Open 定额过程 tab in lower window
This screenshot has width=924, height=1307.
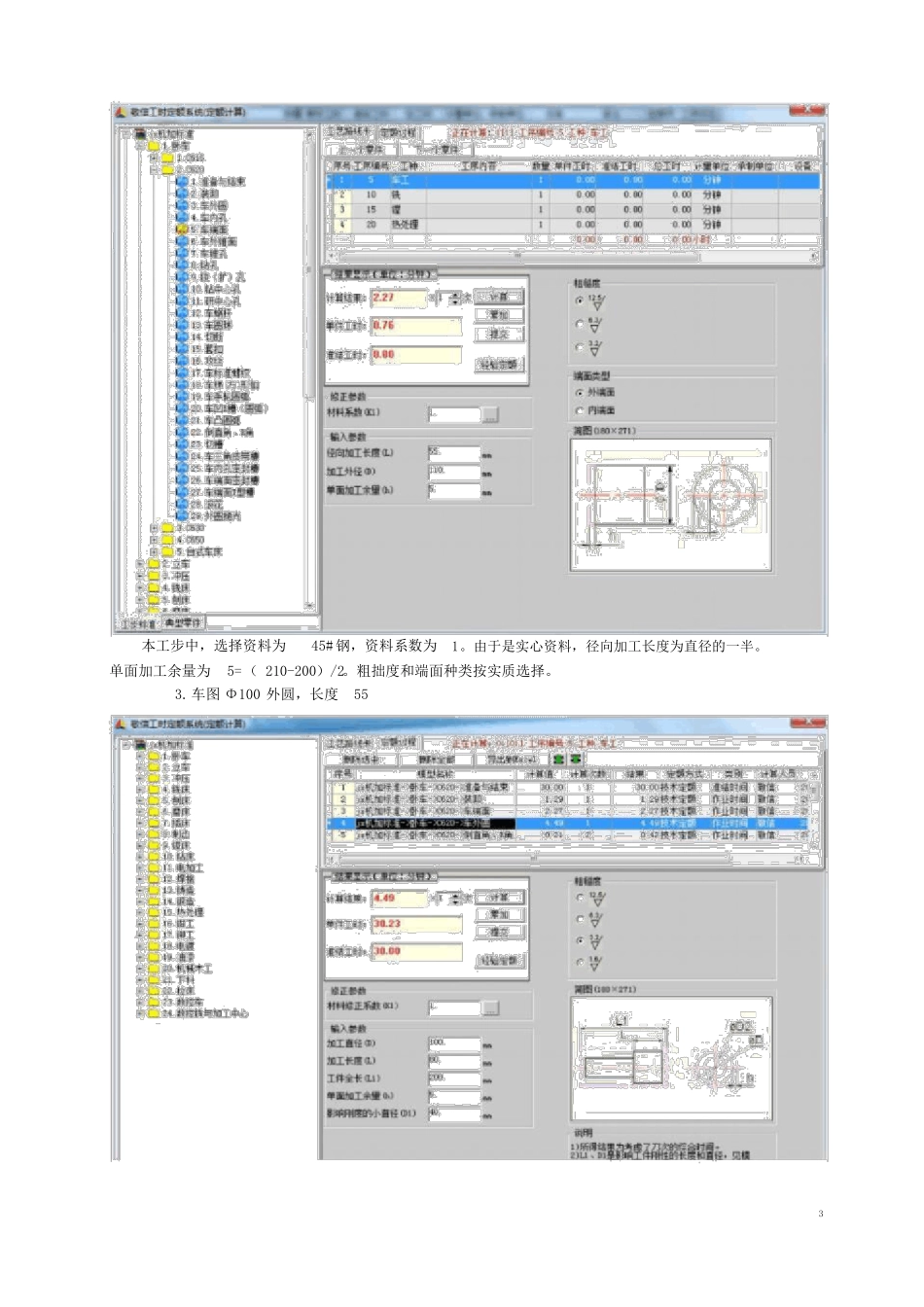[398, 743]
